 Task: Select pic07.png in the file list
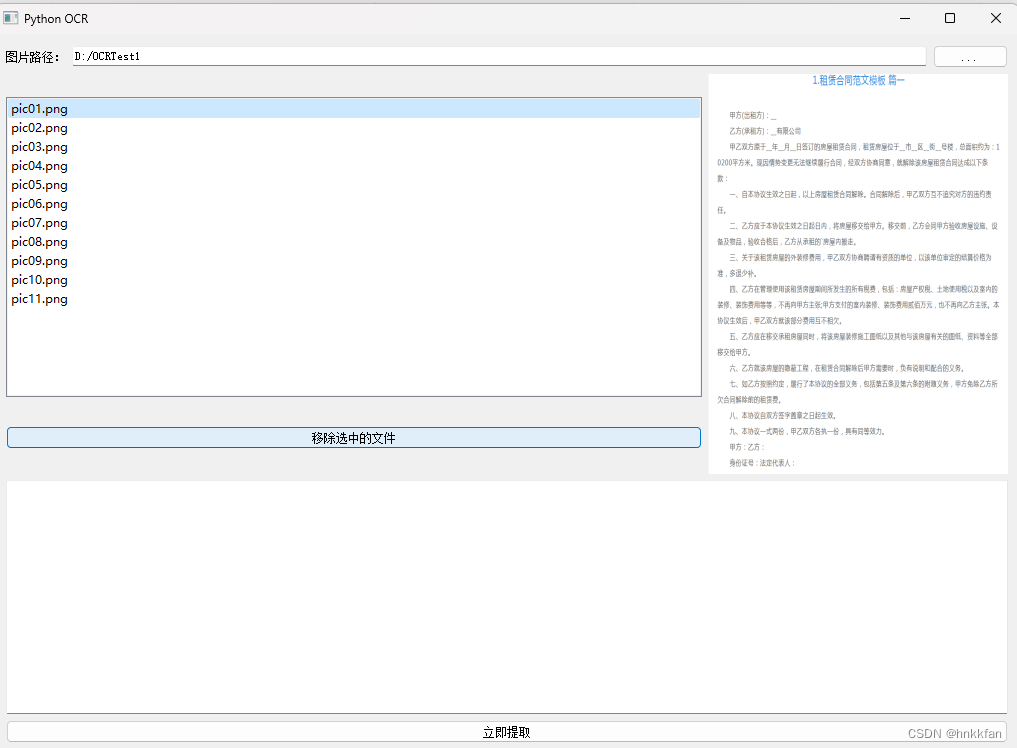pyautogui.click(x=354, y=223)
